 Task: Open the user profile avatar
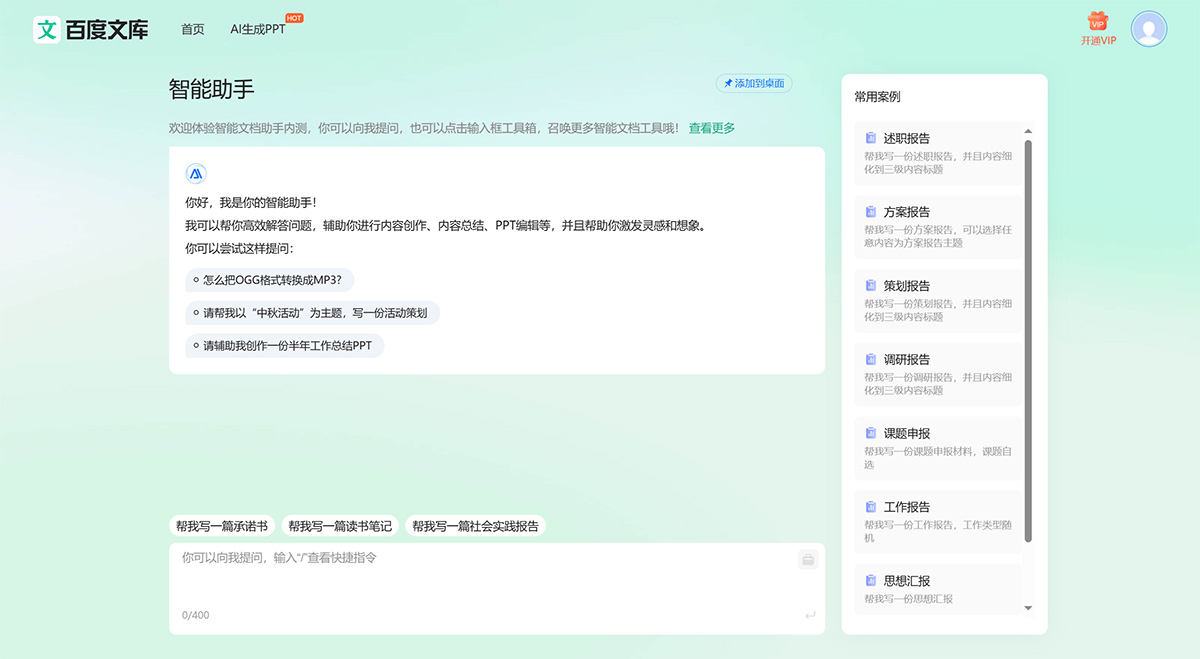pyautogui.click(x=1148, y=28)
